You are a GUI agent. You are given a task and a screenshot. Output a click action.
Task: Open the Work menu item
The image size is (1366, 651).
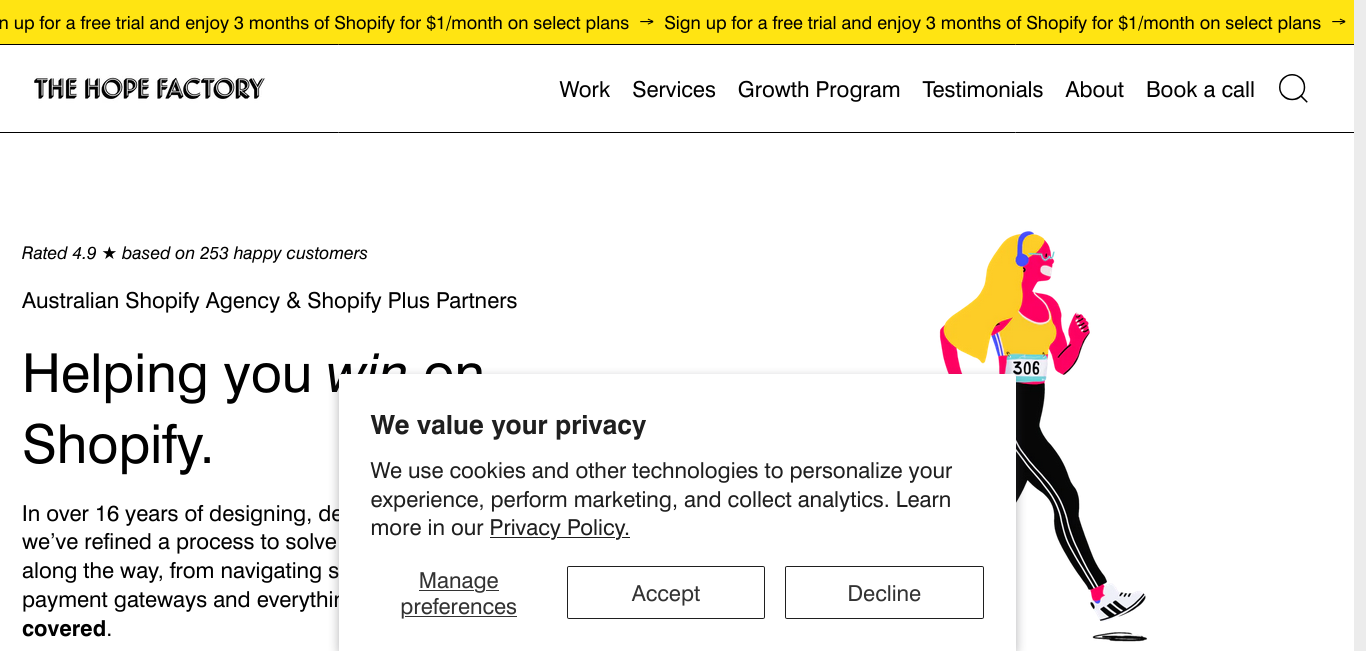[x=584, y=89]
